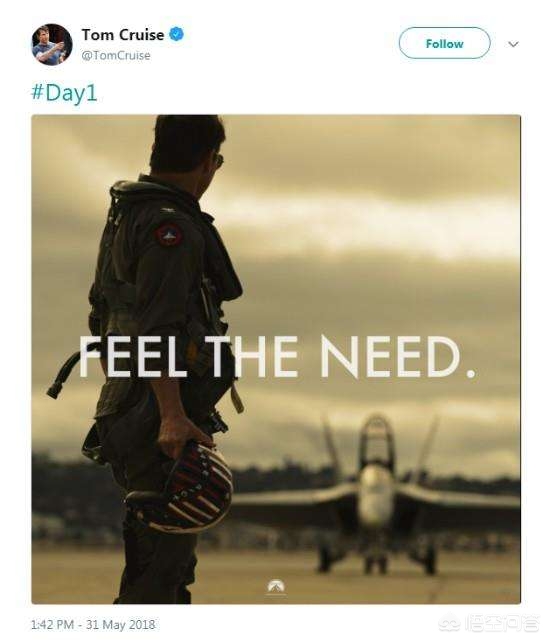Click the blurred fighter jet in photo

tap(375, 495)
